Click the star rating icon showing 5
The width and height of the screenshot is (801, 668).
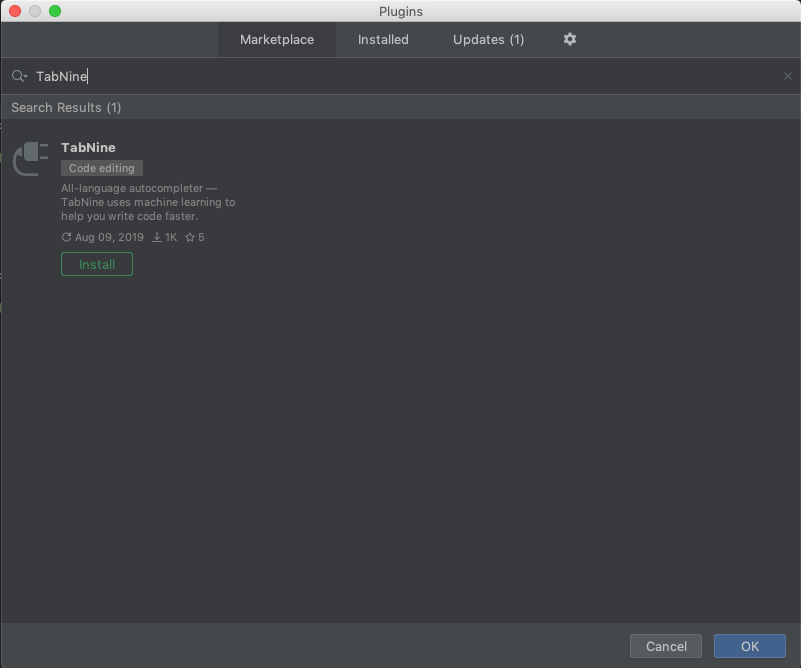pyautogui.click(x=189, y=237)
